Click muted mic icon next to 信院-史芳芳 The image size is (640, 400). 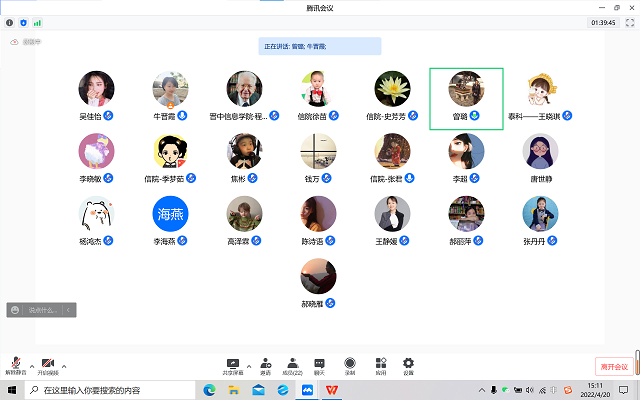pos(413,116)
